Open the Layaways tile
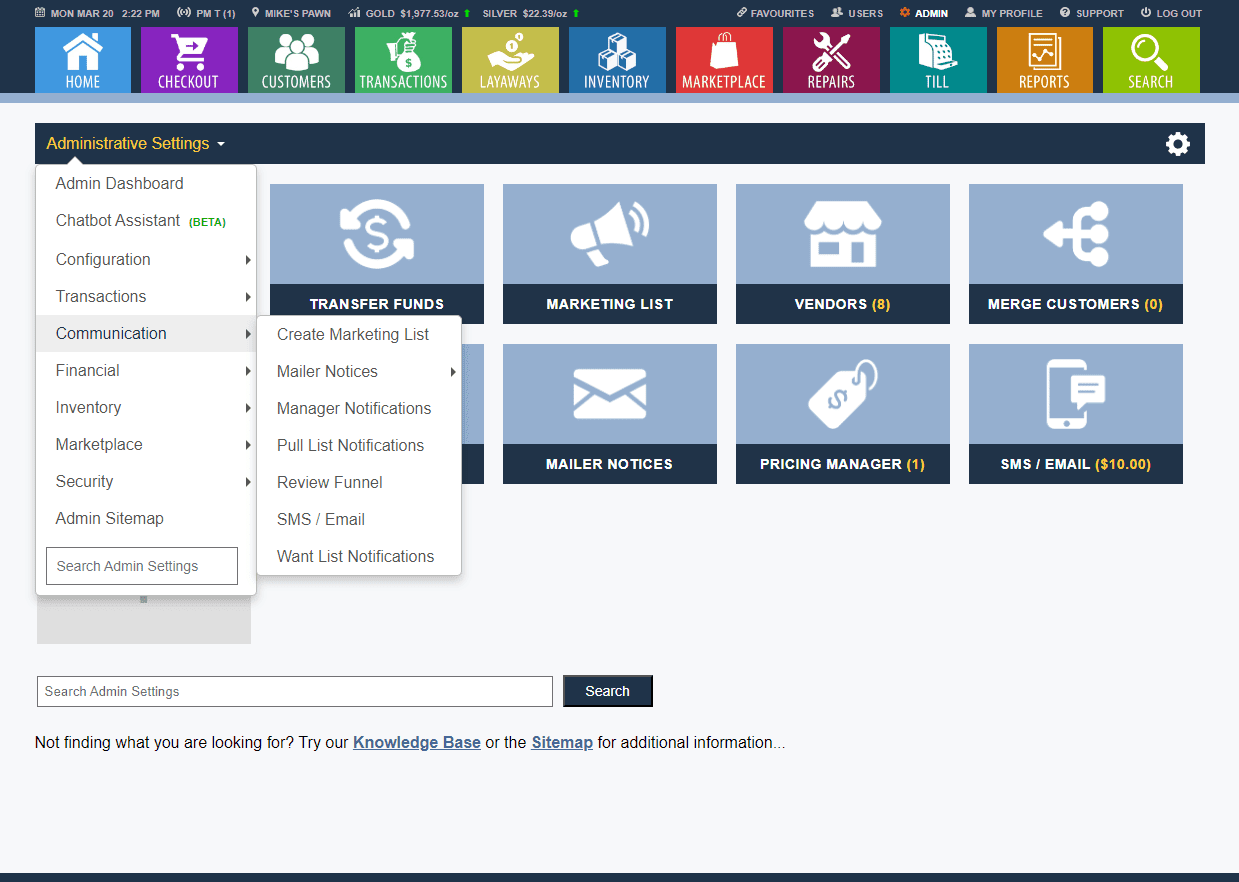1239x882 pixels. [x=510, y=60]
